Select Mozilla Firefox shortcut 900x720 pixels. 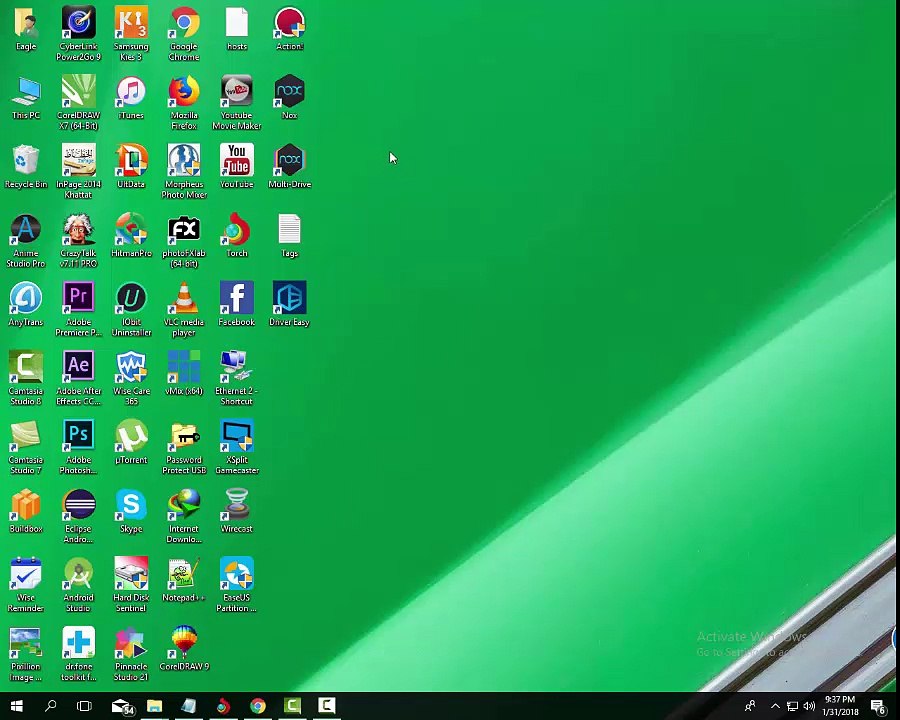click(184, 92)
